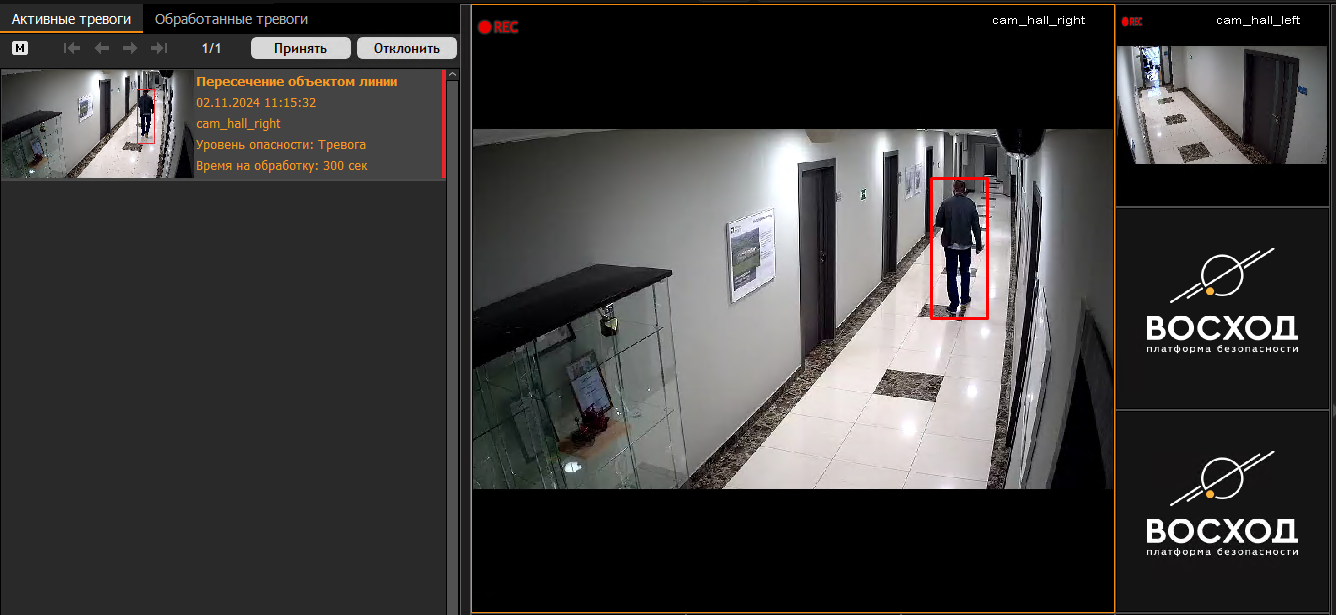Viewport: 1336px width, 615px height.
Task: Jump to the first alarm arrow
Action: tap(72, 48)
